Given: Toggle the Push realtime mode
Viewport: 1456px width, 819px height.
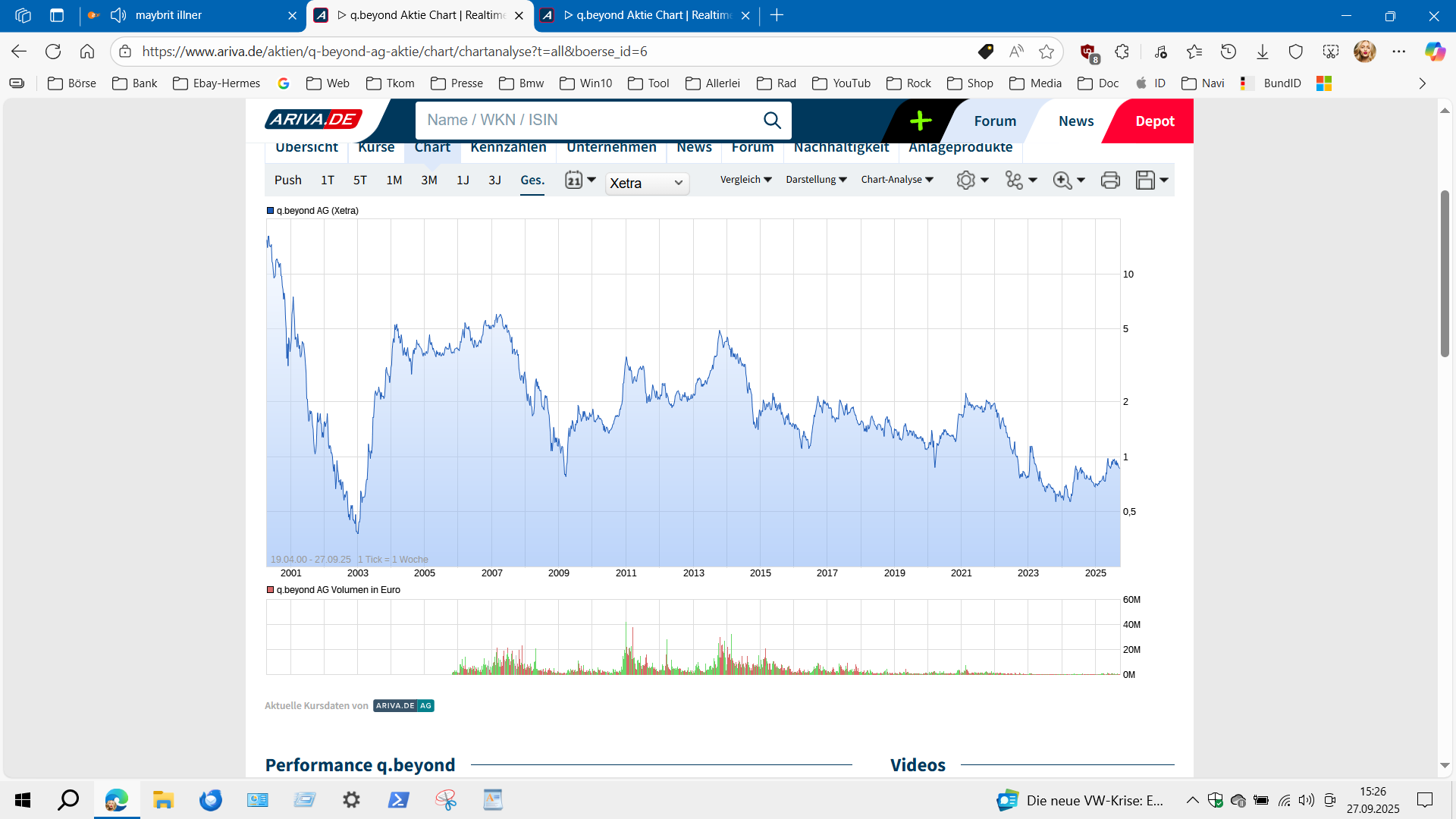Looking at the screenshot, I should [287, 180].
